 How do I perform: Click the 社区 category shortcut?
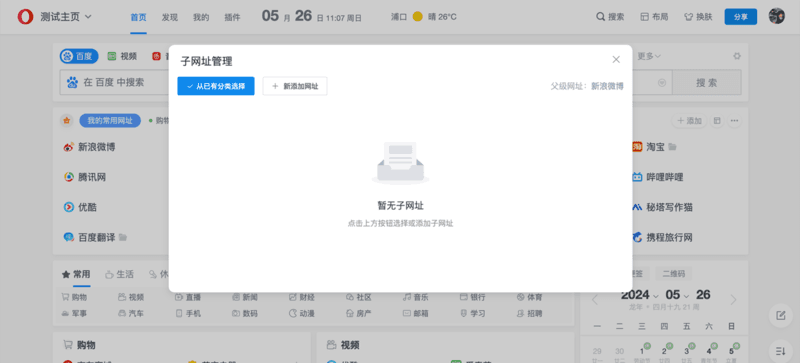(x=358, y=297)
